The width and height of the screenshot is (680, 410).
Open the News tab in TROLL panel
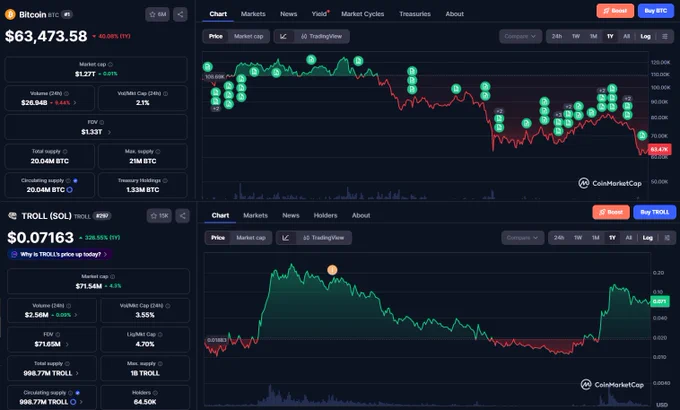[x=291, y=215]
